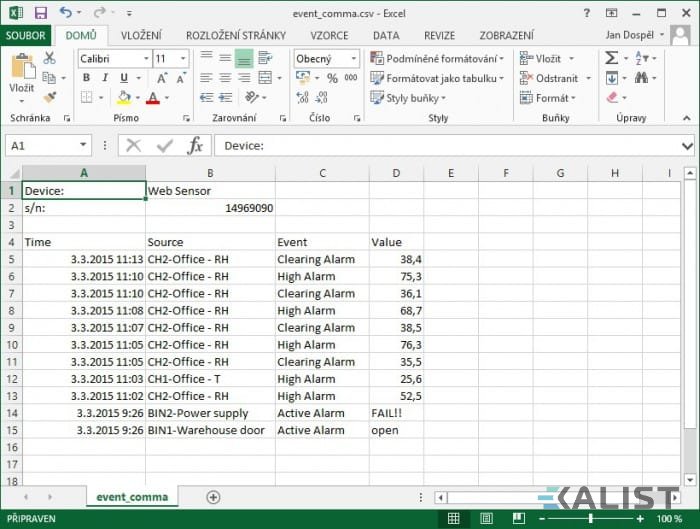Click Podmíněné formátování button

coord(437,58)
